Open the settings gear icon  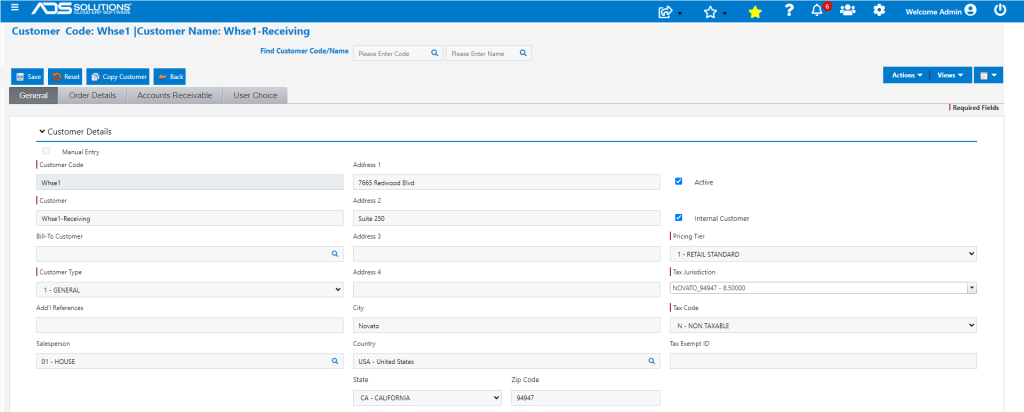point(879,10)
